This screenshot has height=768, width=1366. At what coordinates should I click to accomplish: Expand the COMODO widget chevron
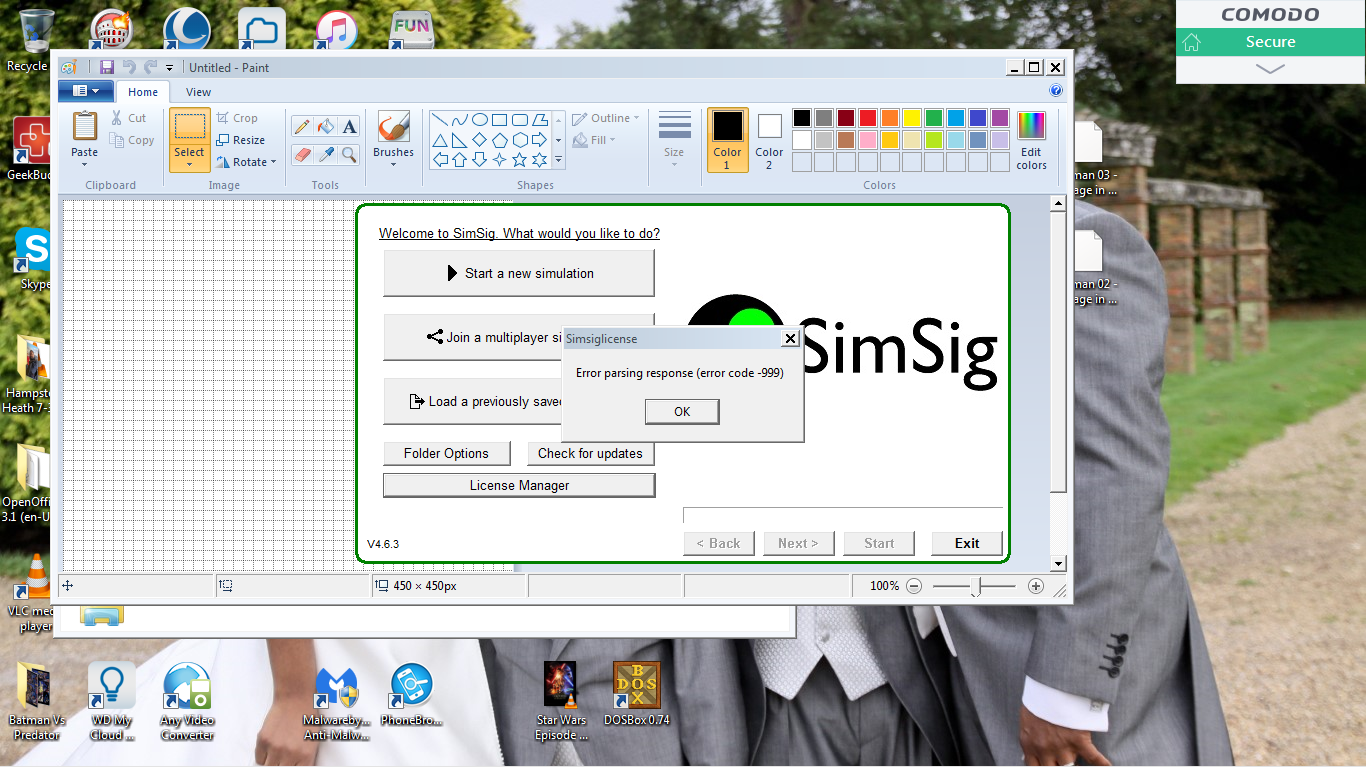[x=1270, y=69]
